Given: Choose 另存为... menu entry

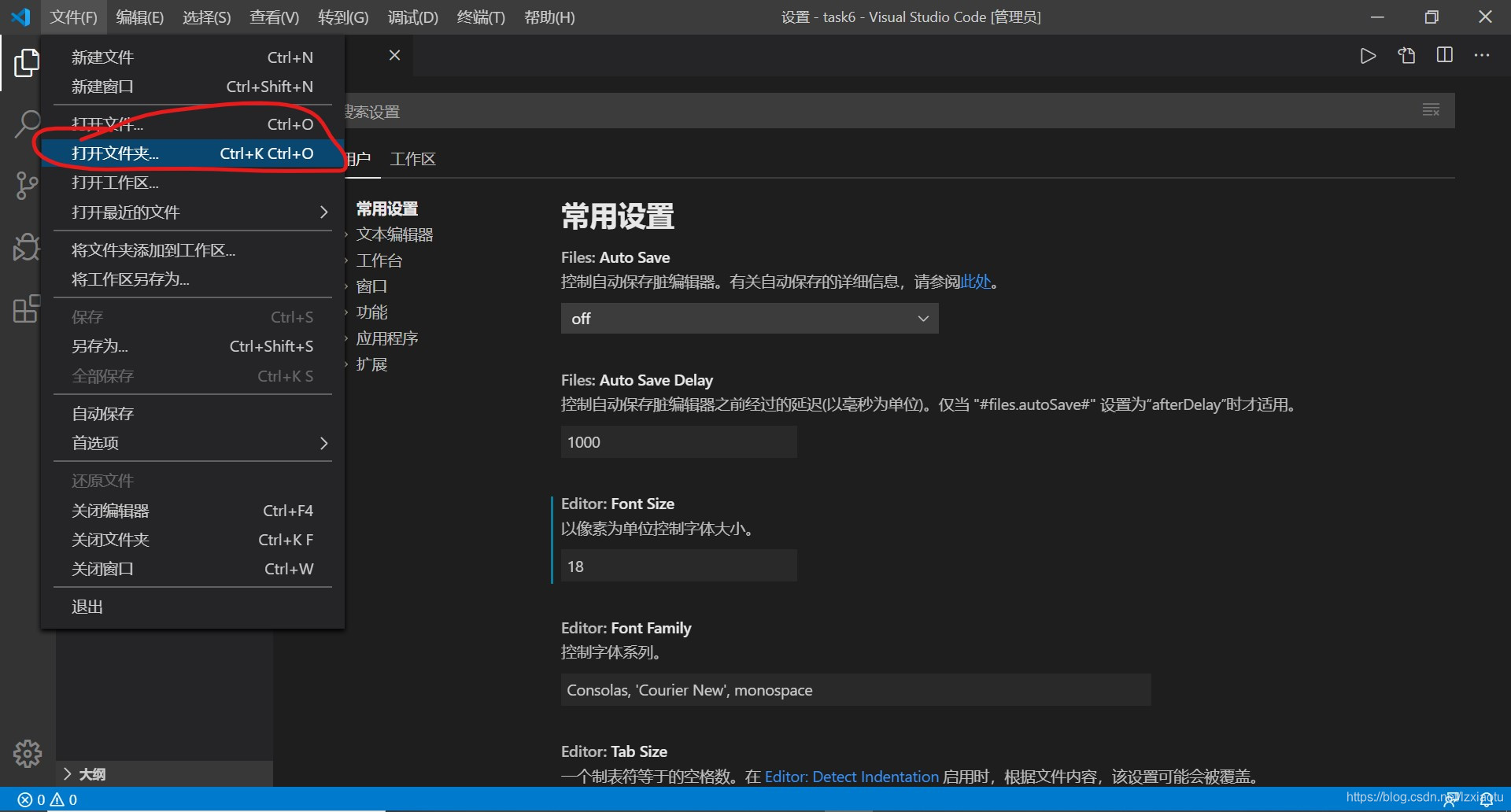Looking at the screenshot, I should (x=192, y=346).
